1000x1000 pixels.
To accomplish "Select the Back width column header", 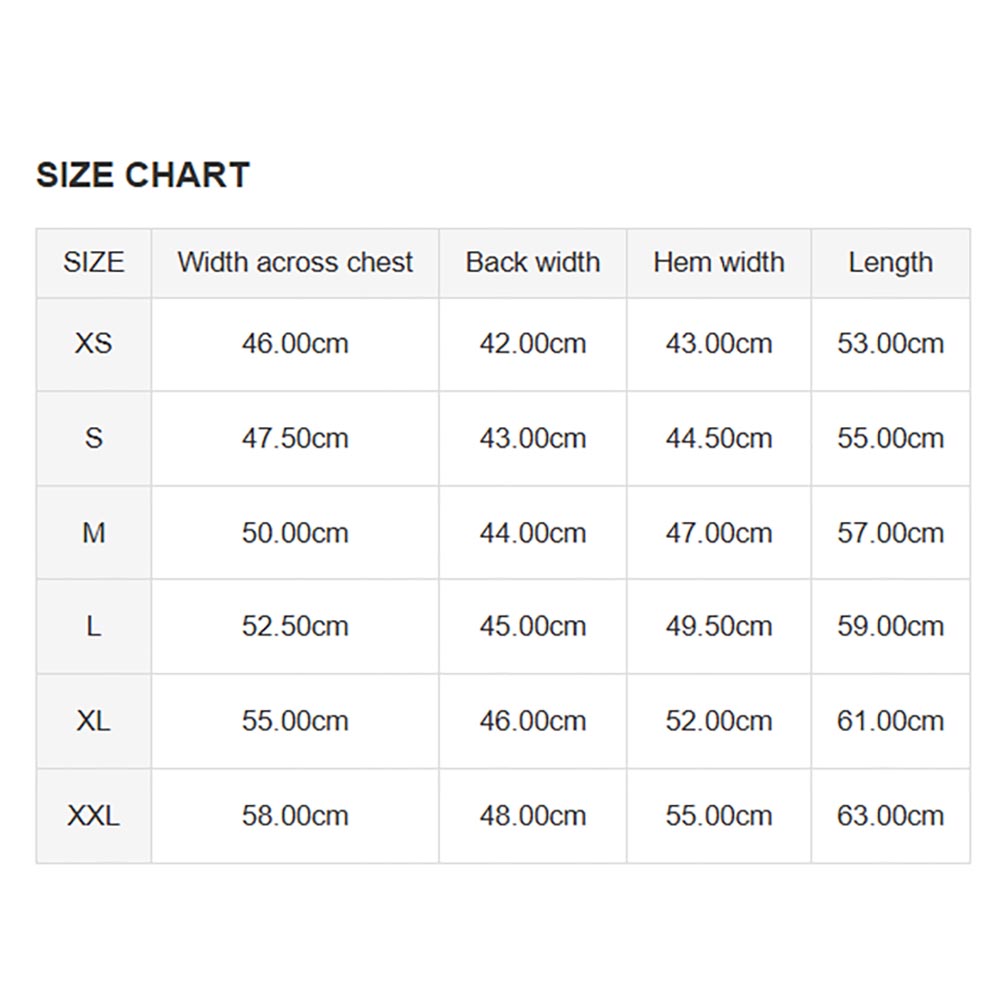I will pyautogui.click(x=533, y=263).
